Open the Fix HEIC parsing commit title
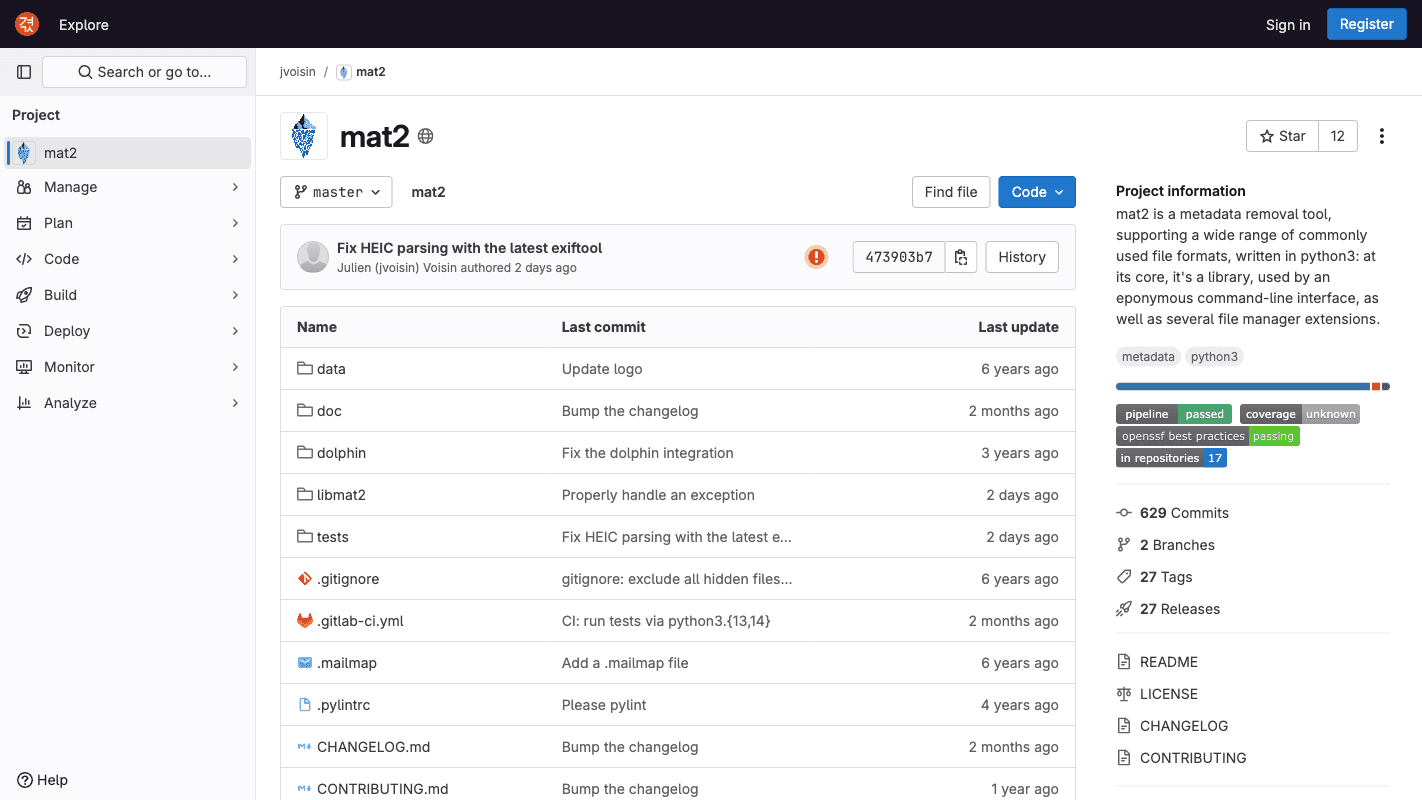This screenshot has width=1422, height=800. tap(470, 248)
